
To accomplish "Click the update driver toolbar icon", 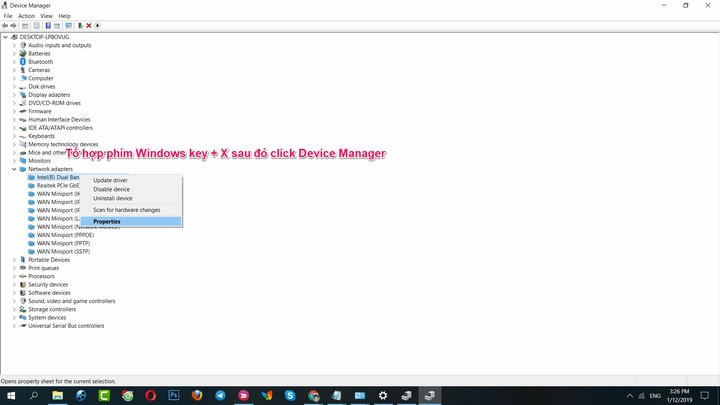I will coord(80,26).
